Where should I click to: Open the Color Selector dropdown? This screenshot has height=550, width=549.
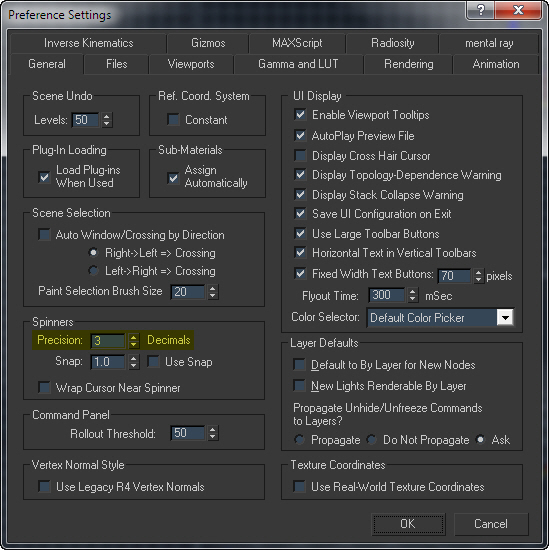tap(441, 318)
